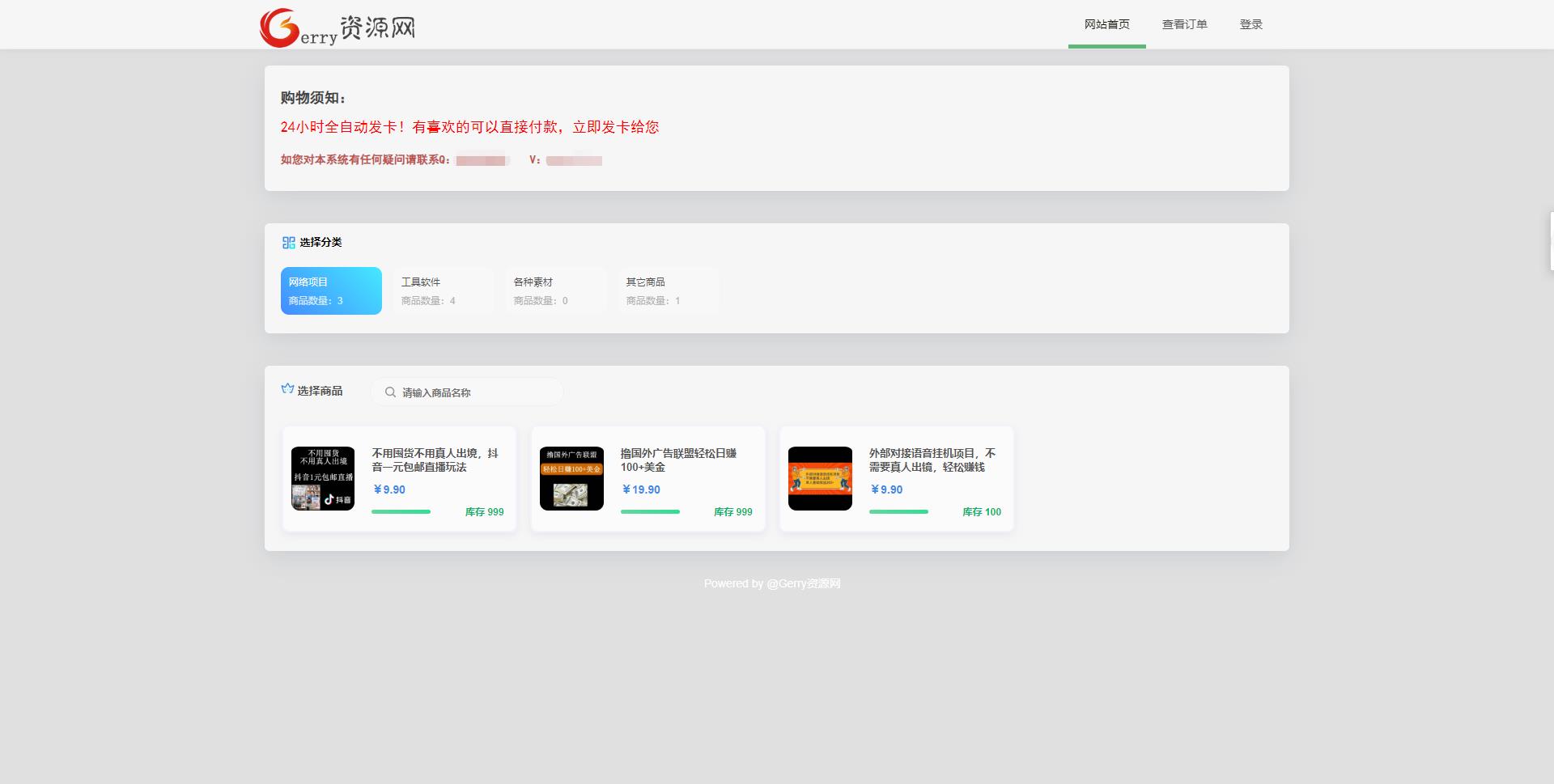Select the 工具软件 category
Viewport: 1554px width, 784px height.
(444, 290)
